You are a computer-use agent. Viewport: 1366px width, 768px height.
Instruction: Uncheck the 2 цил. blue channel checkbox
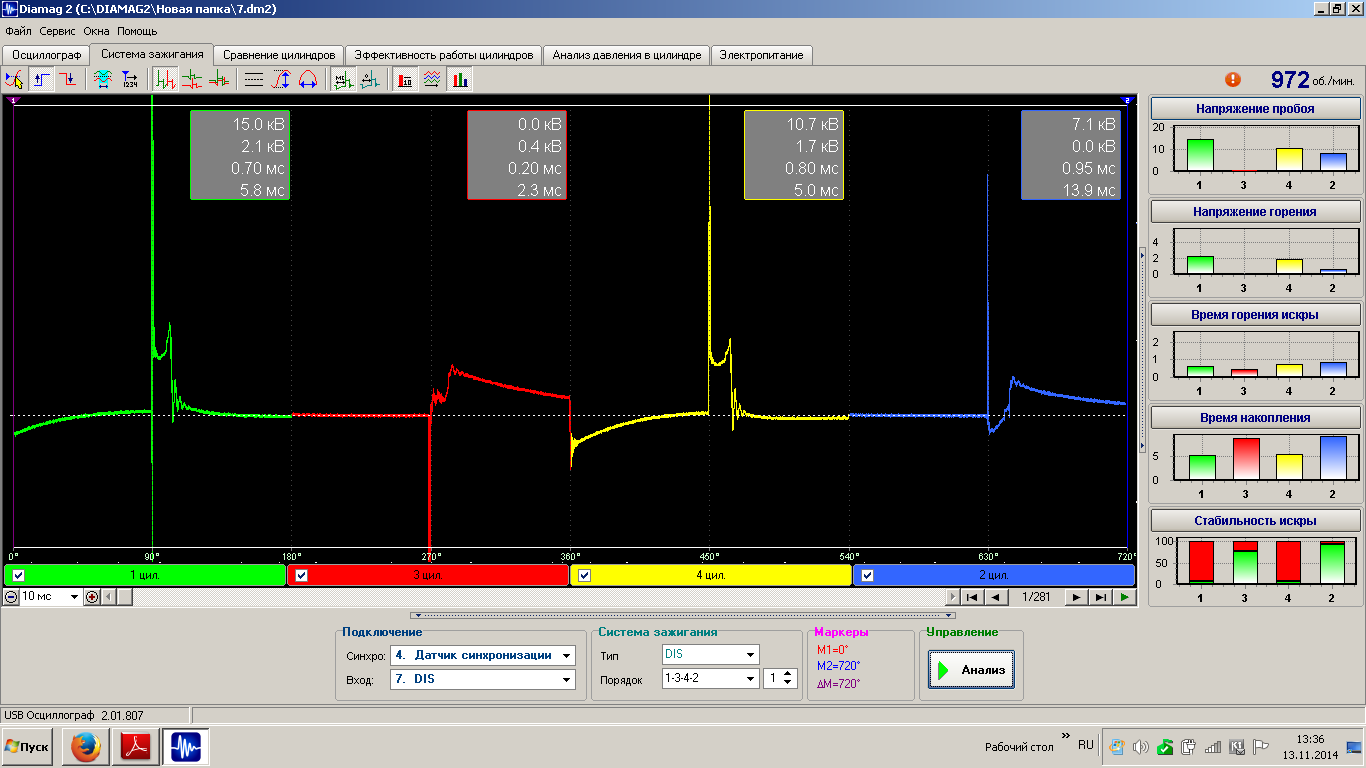pos(868,575)
